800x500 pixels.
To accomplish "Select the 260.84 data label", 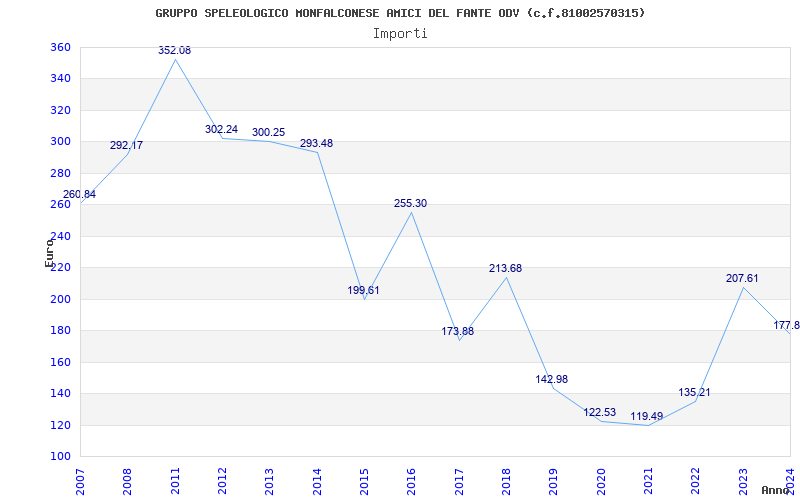I will 79,194.
